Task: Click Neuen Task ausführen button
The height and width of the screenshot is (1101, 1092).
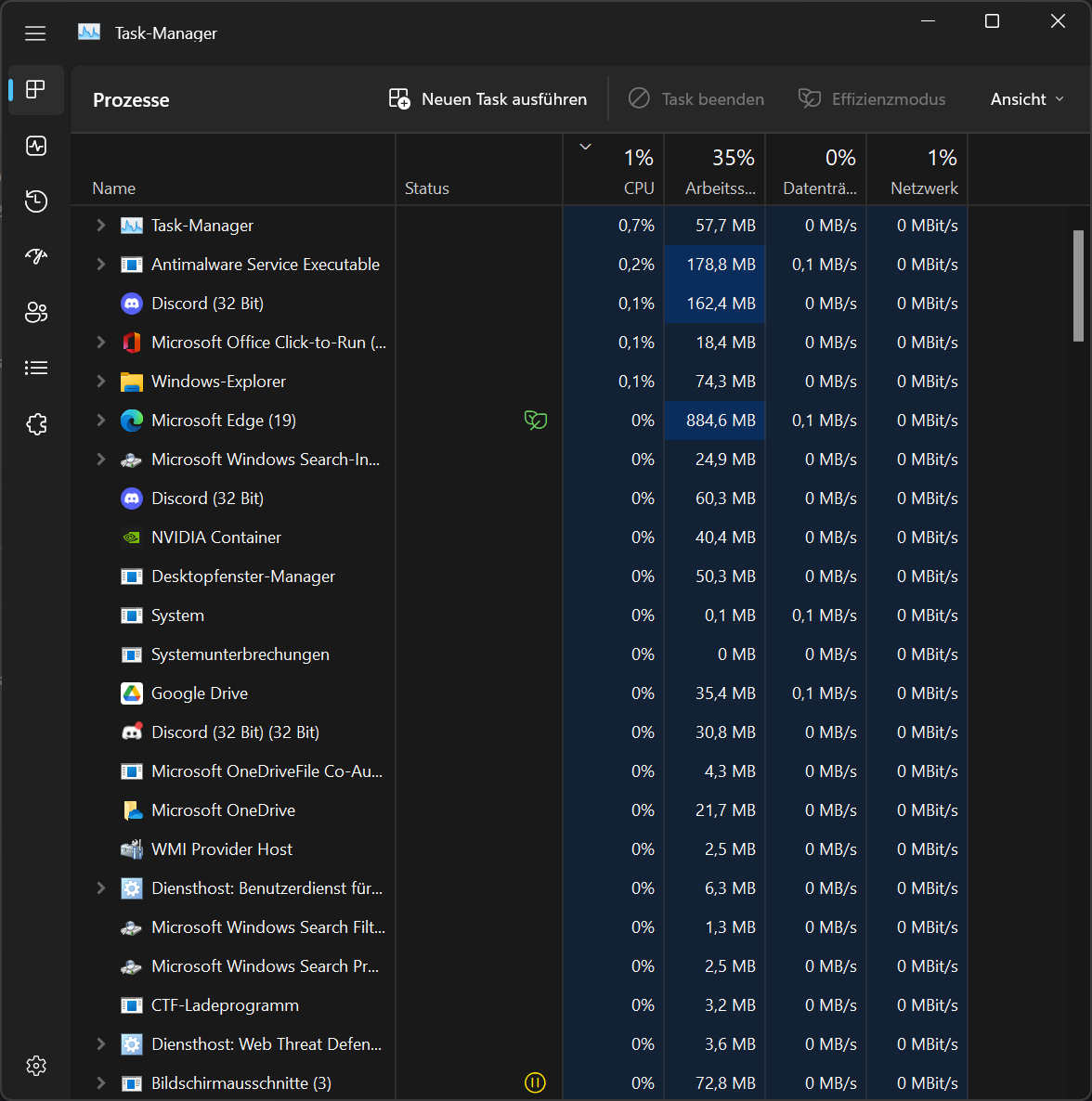Action: pyautogui.click(x=488, y=99)
